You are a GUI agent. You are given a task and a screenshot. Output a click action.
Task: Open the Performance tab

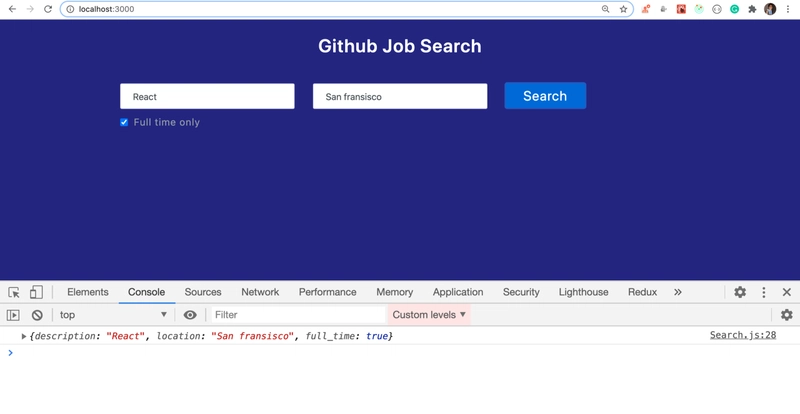point(328,292)
